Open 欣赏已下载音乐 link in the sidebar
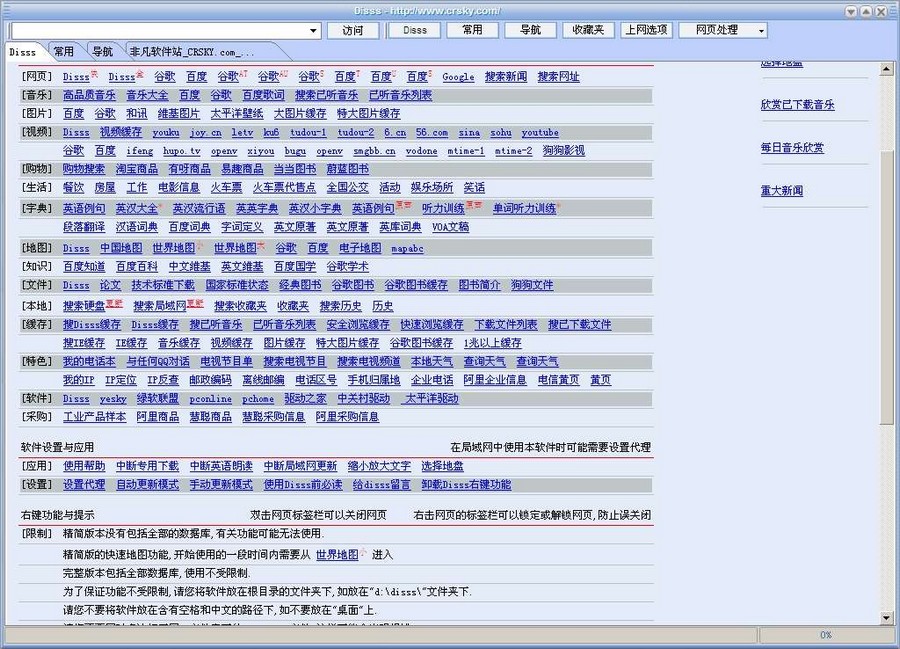Viewport: 900px width, 649px height. (x=797, y=105)
